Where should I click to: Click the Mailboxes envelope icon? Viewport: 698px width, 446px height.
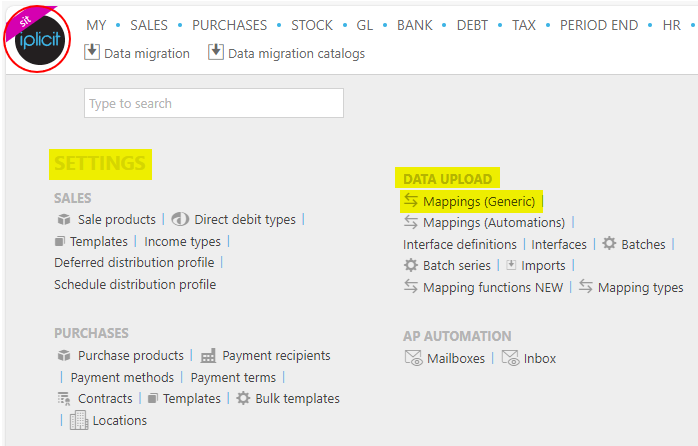pos(413,358)
